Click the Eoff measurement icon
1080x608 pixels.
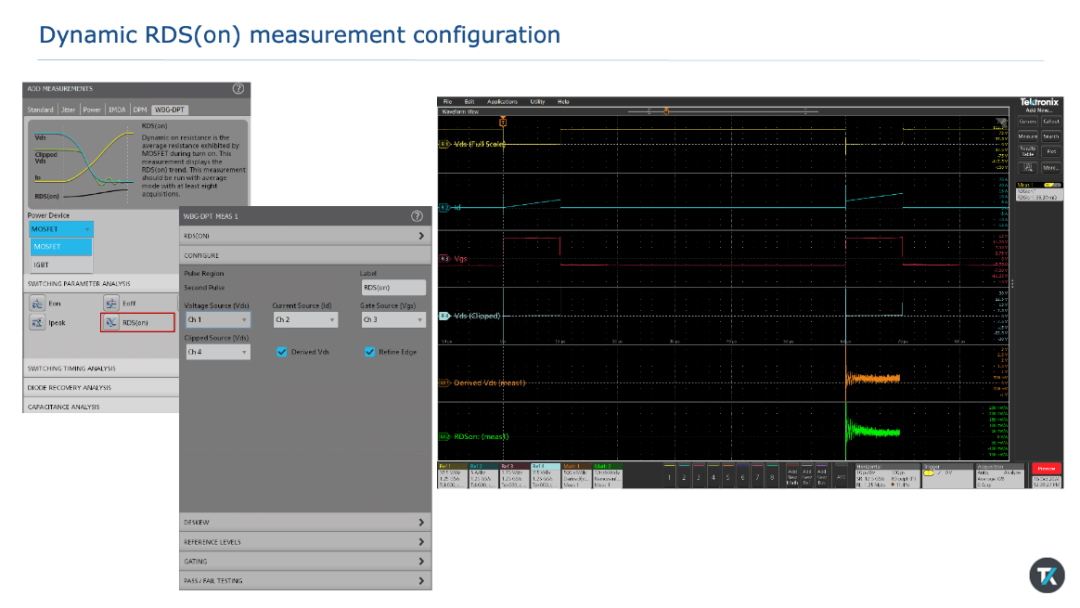(x=110, y=303)
